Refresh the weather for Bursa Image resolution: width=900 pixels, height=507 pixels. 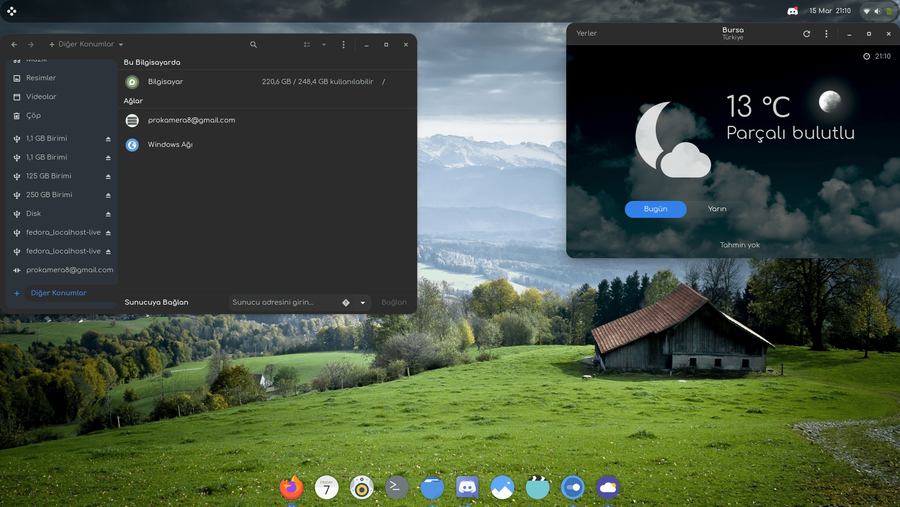[x=807, y=34]
